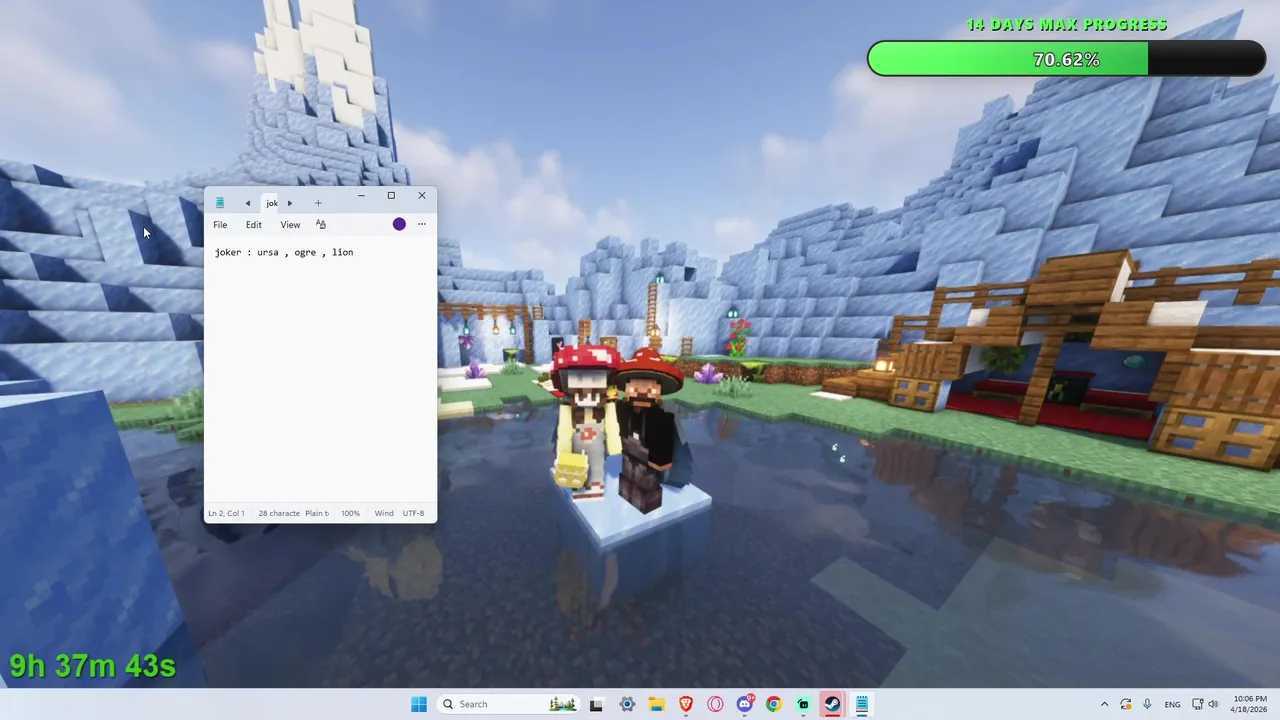Open the File menu in Notepad
The image size is (1280, 720).
point(220,225)
